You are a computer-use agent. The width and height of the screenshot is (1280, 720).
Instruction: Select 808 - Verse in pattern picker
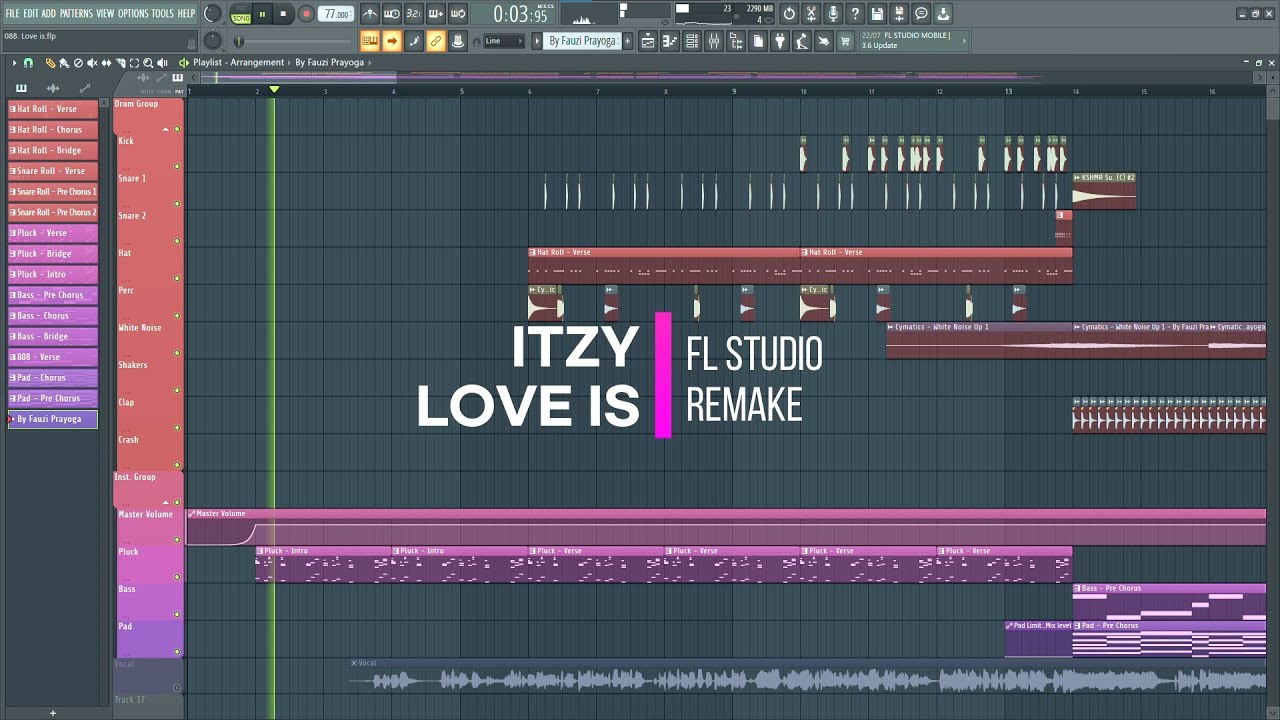53,357
